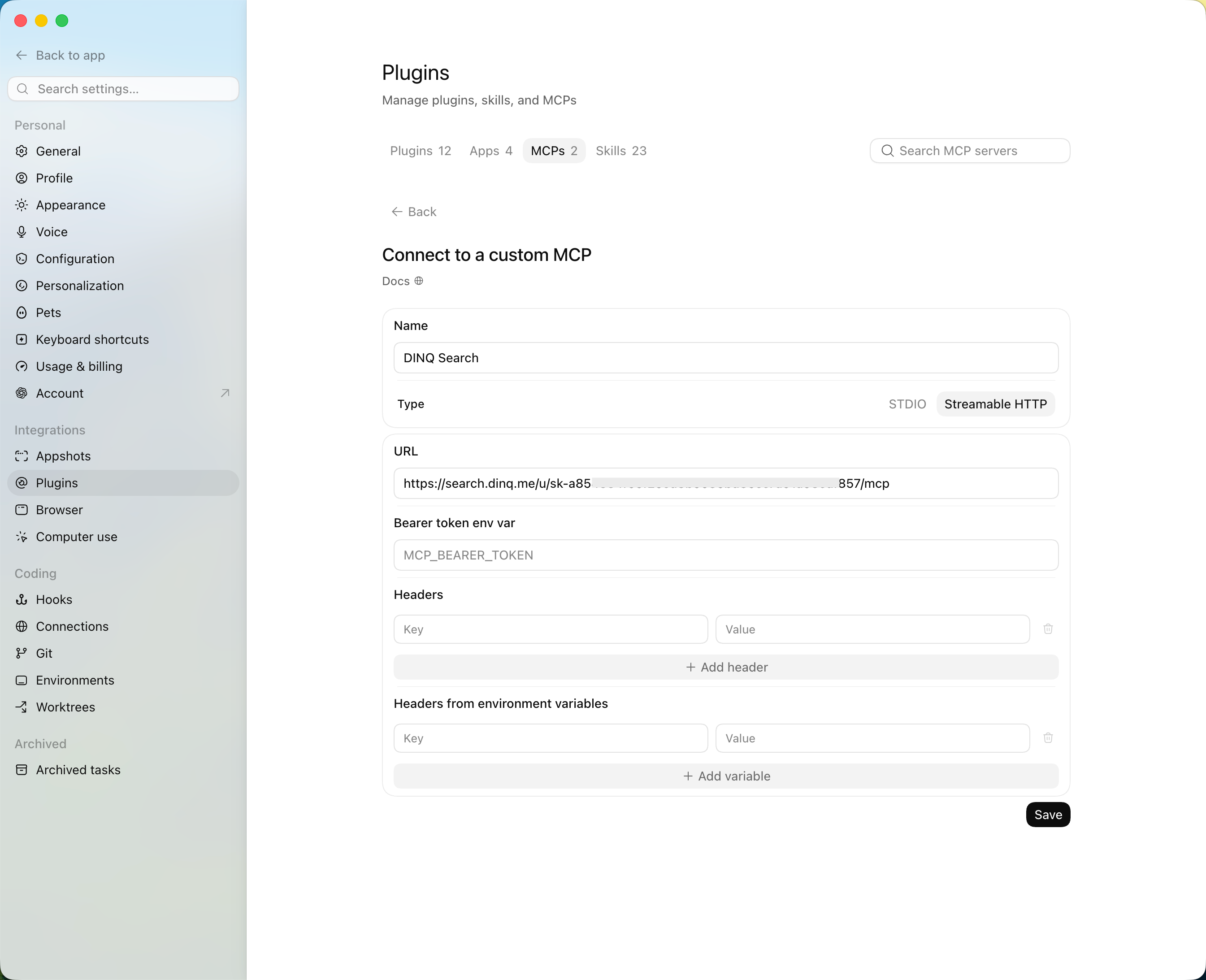Select the MCPs 2 tab
Screen dimensions: 1206x980
pyautogui.click(x=554, y=151)
